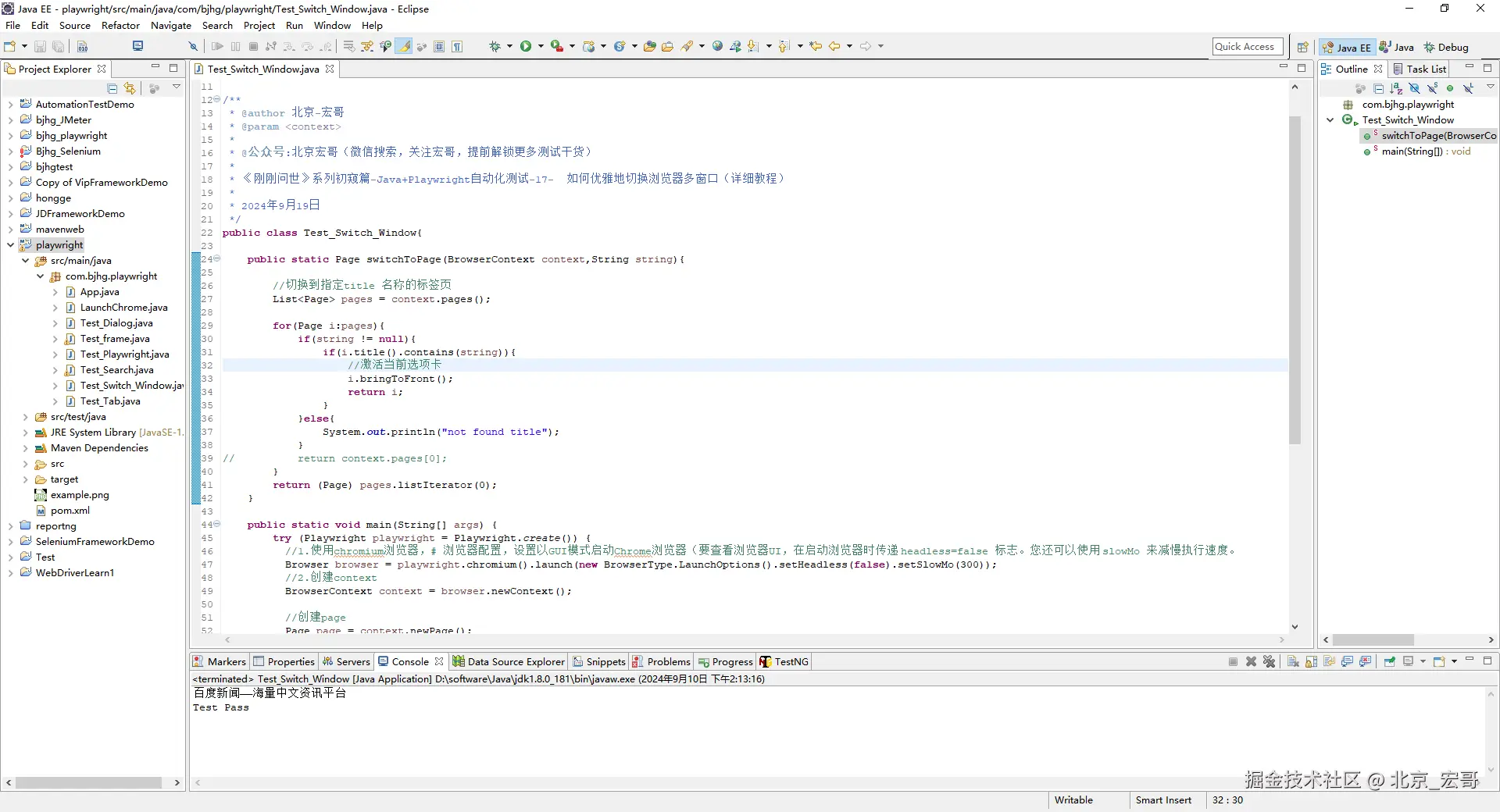Collapse all in Outline view
Image resolution: width=1500 pixels, height=812 pixels.
pos(1379,88)
